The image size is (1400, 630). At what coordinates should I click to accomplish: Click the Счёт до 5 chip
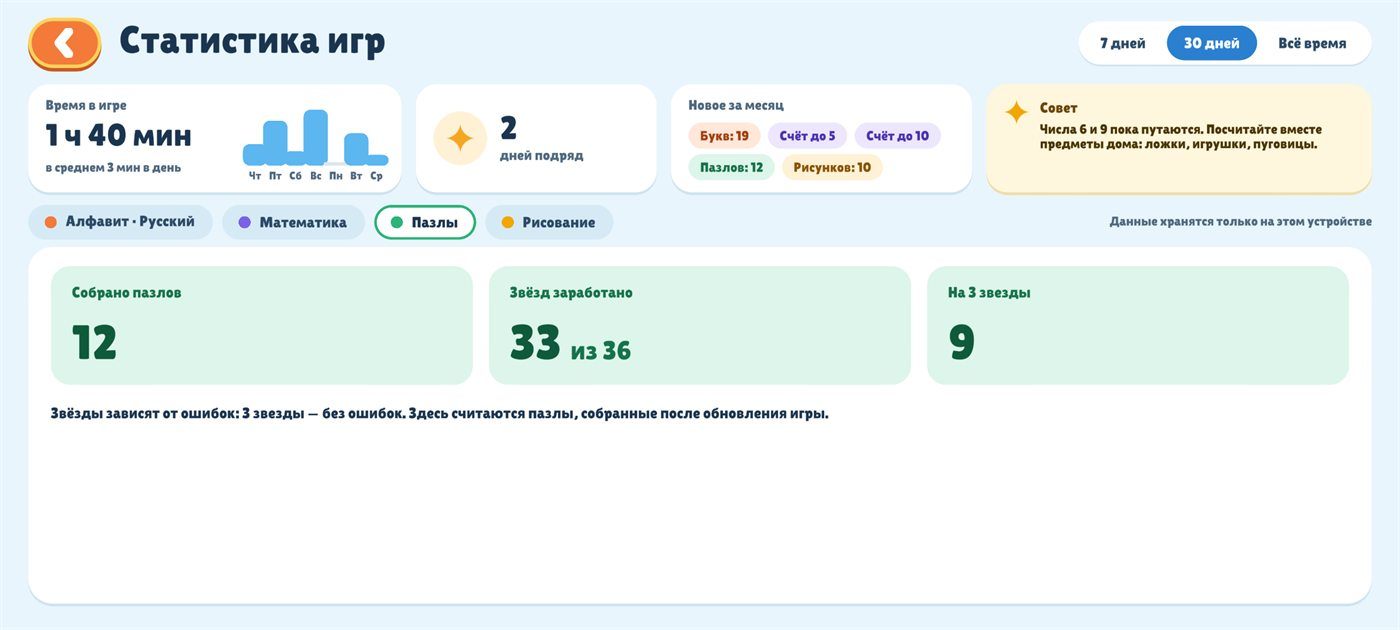[807, 136]
